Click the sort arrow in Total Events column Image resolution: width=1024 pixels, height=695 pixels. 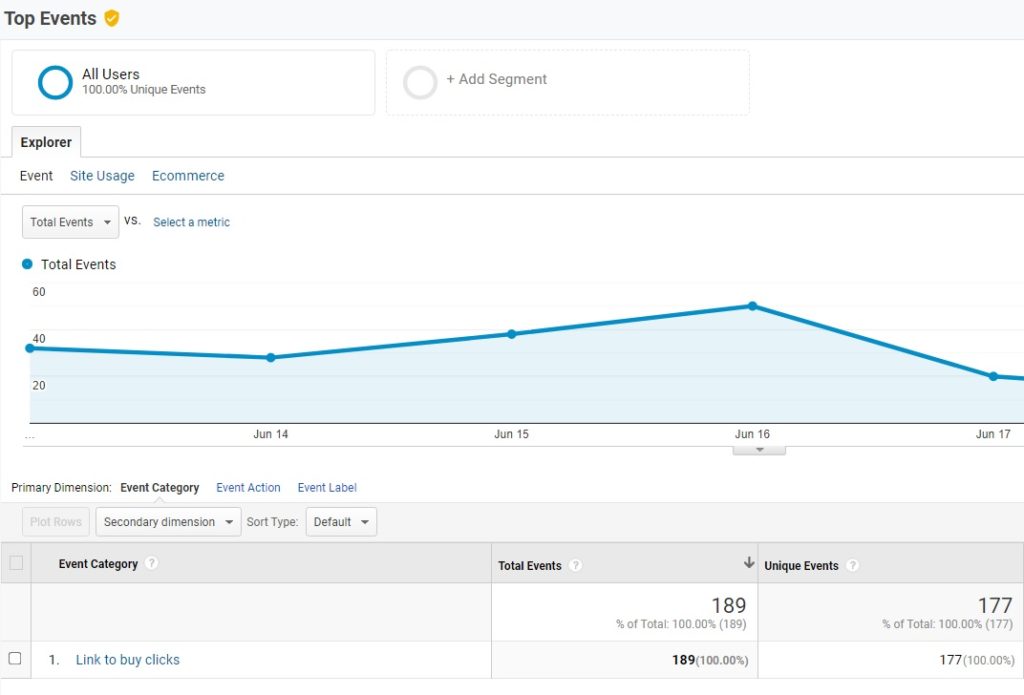(x=748, y=564)
